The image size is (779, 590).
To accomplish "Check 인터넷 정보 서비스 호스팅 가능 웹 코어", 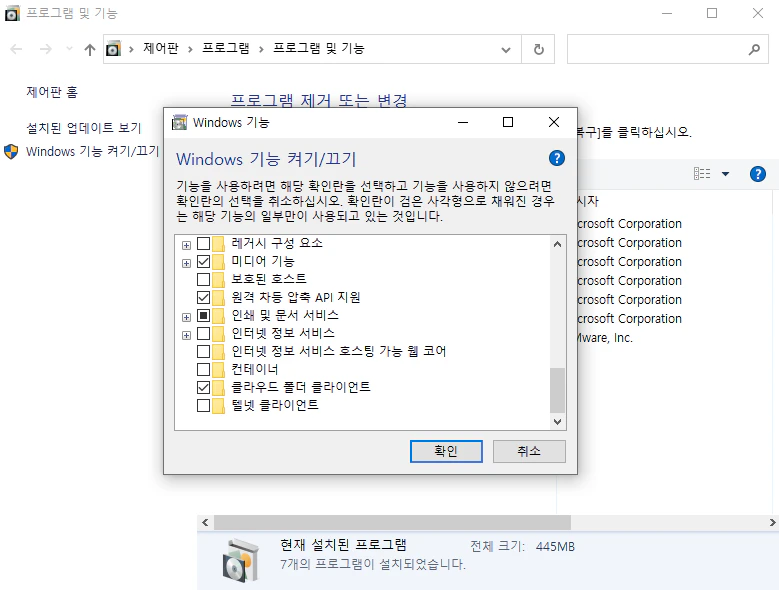I will tap(203, 352).
